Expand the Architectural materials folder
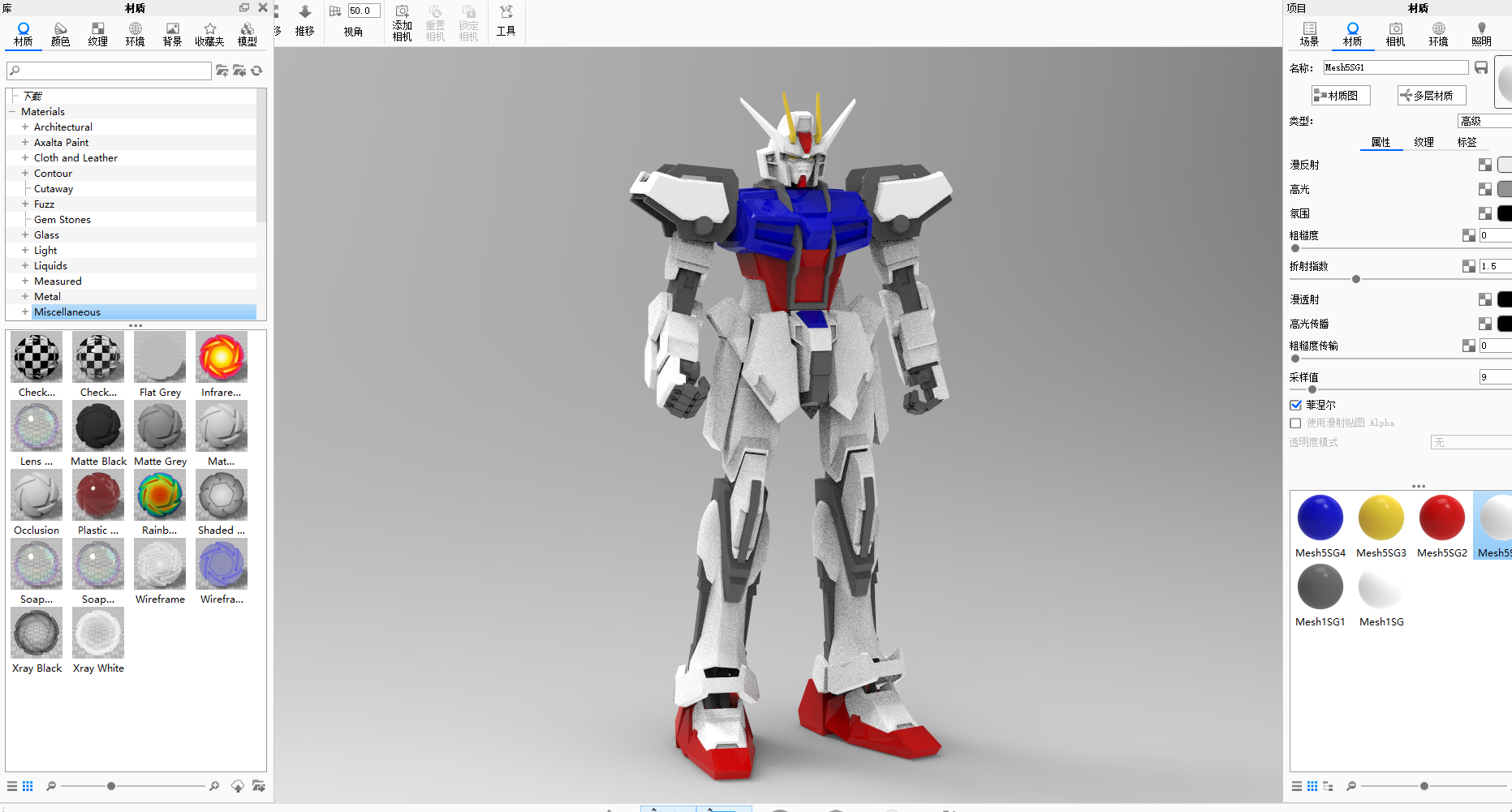This screenshot has width=1512, height=812. (25, 127)
